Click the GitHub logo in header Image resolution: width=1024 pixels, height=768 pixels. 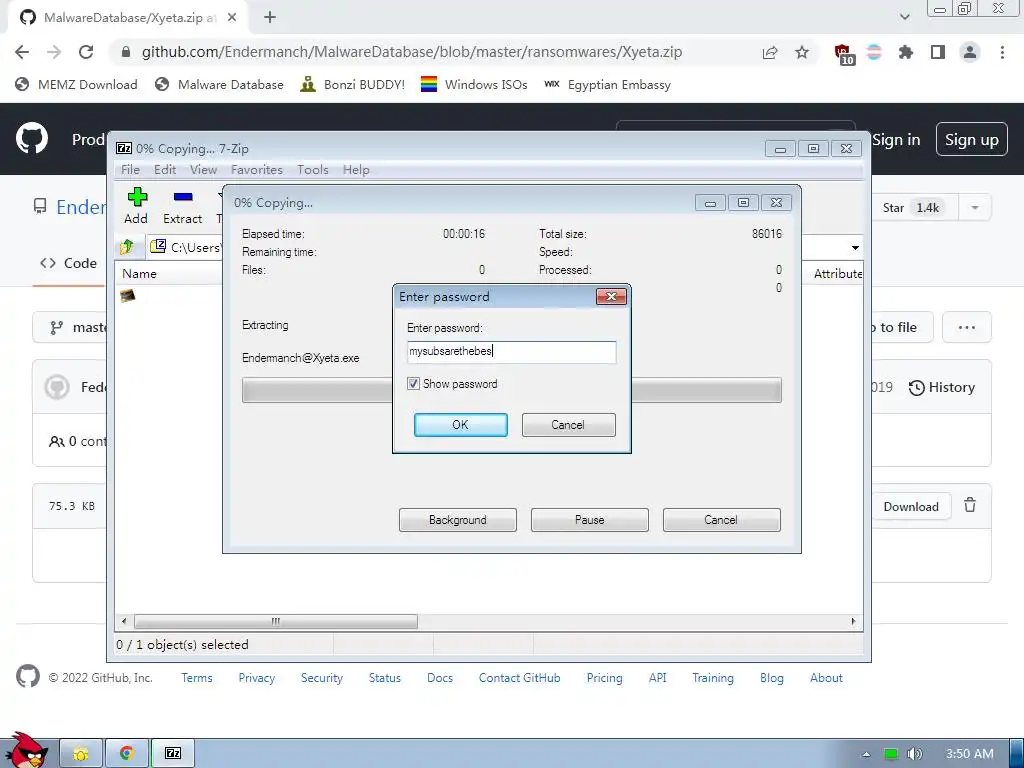[32, 138]
